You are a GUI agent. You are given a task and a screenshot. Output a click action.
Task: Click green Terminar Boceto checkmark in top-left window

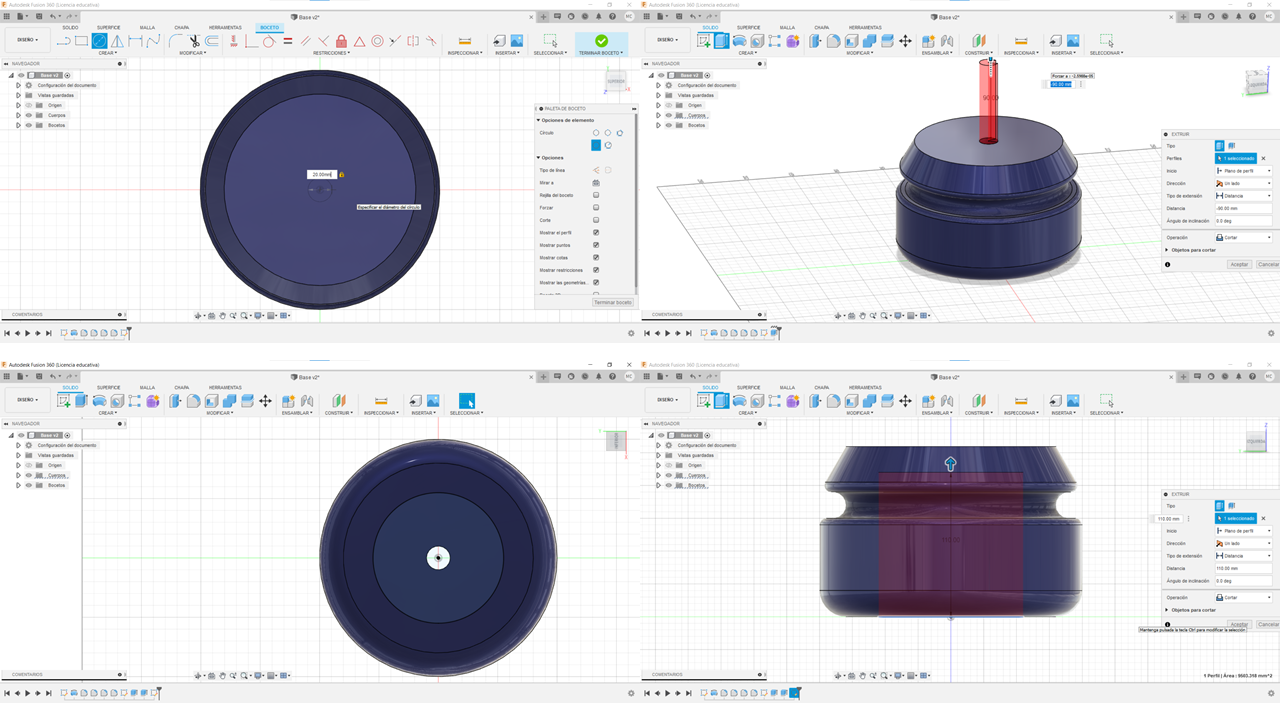601,41
